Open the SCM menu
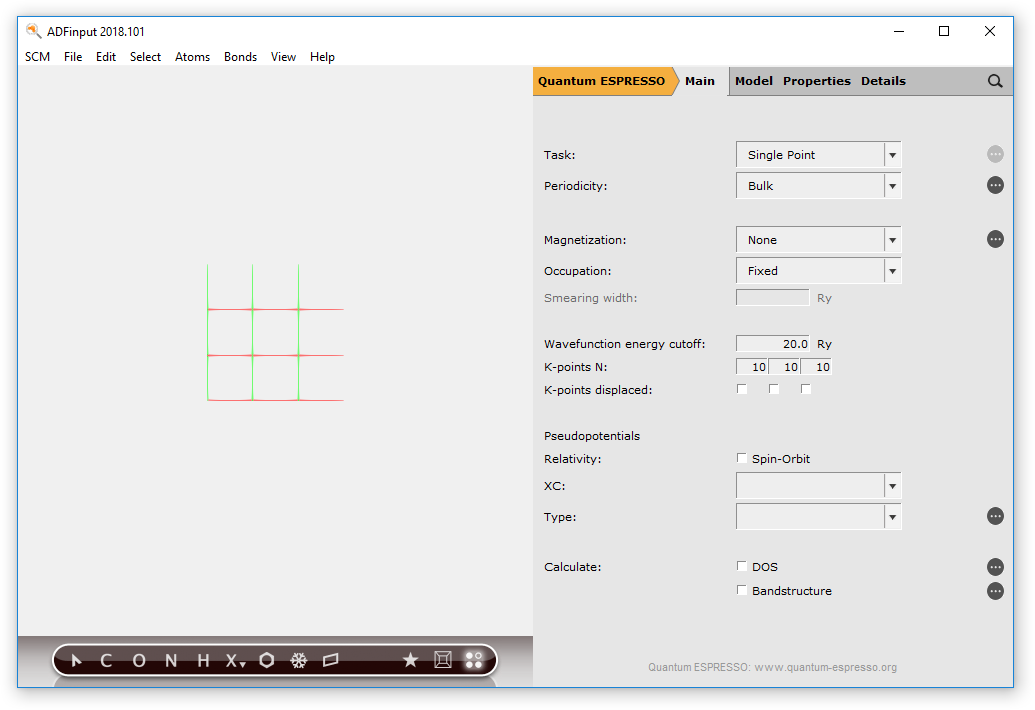1035x710 pixels. [x=38, y=57]
